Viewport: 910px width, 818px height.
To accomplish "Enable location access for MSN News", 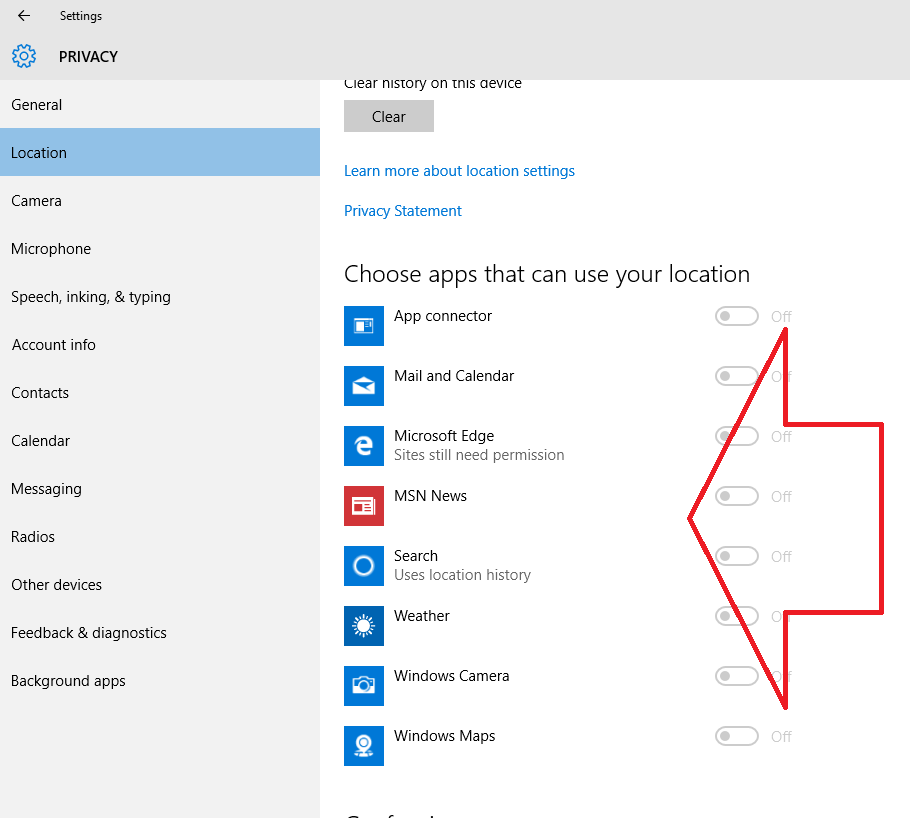I will tap(737, 496).
